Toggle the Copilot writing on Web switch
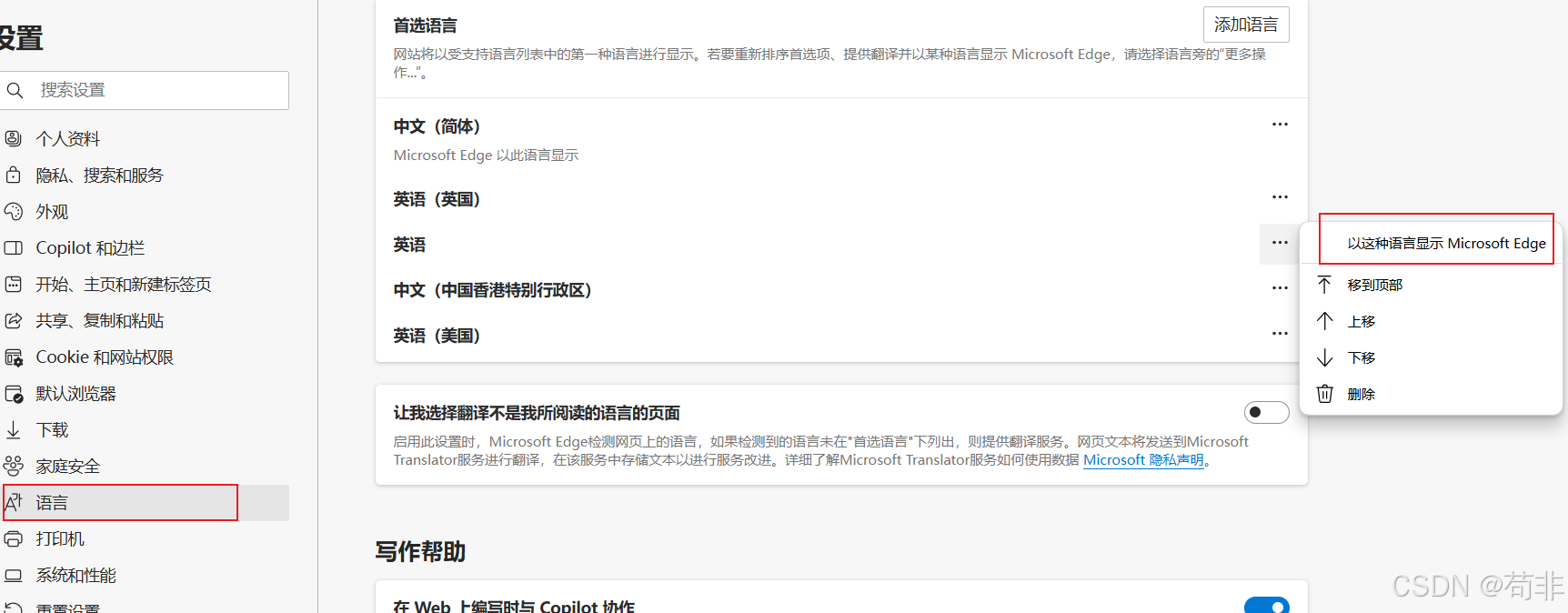This screenshot has height=613, width=1568. point(1266,606)
